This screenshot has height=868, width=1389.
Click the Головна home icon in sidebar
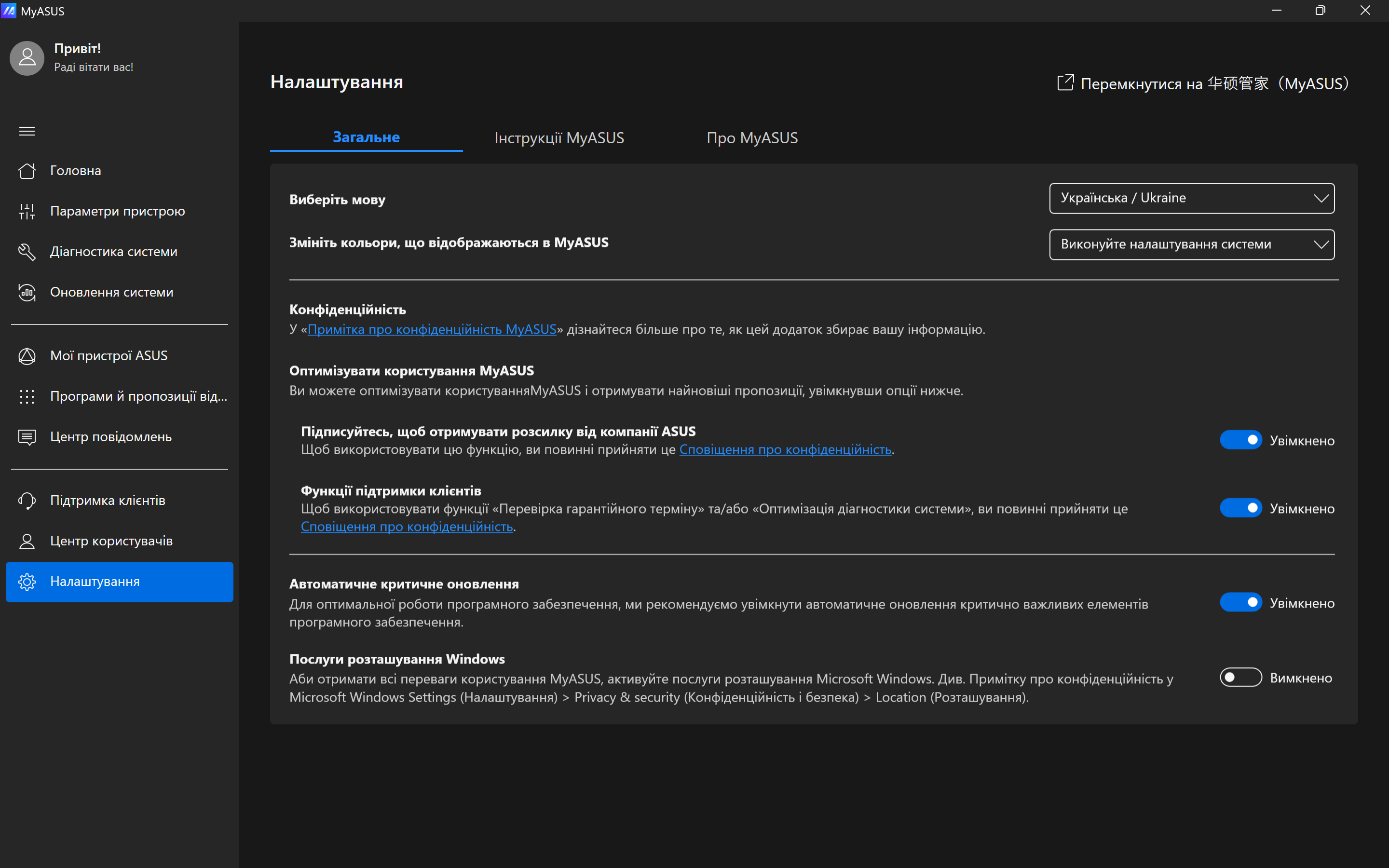pos(27,171)
